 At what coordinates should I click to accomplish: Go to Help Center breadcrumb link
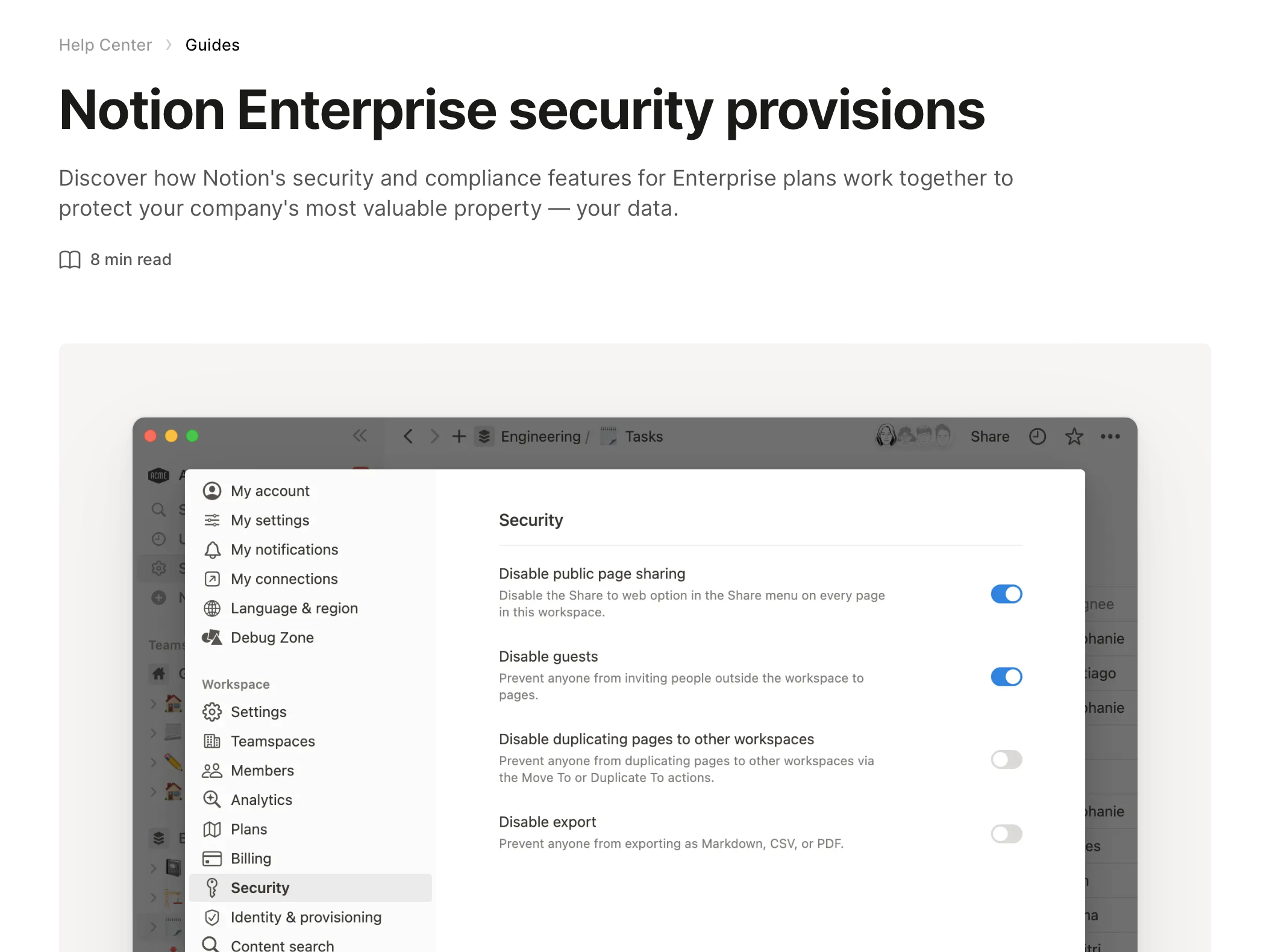tap(105, 45)
